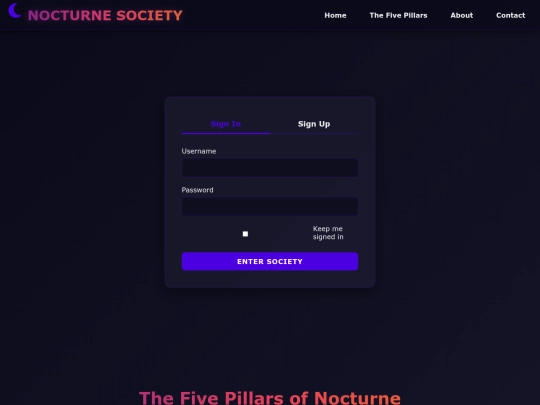Click the purple crescent moon logo icon

point(14,10)
